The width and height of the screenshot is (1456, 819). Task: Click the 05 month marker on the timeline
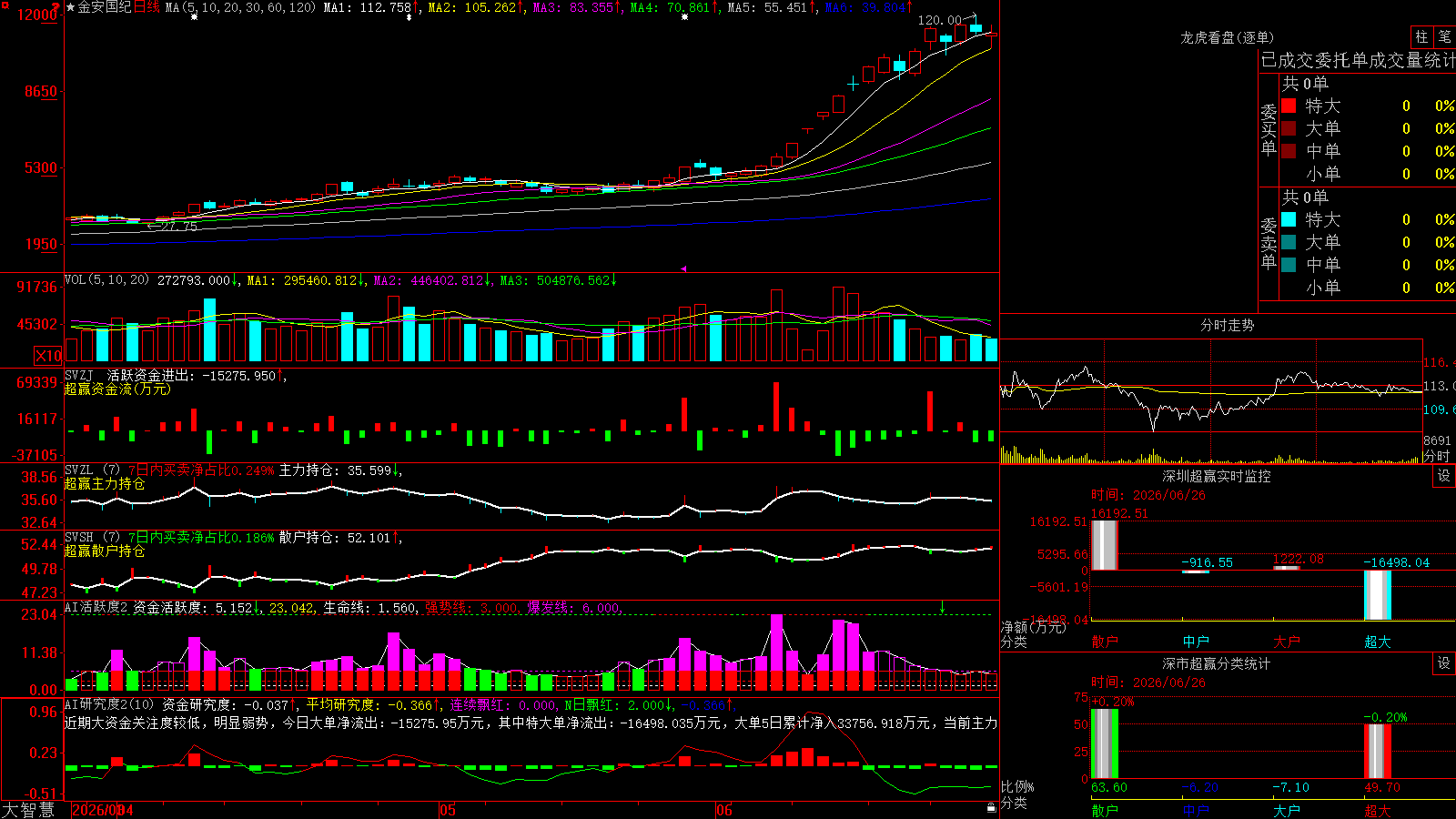click(x=447, y=810)
